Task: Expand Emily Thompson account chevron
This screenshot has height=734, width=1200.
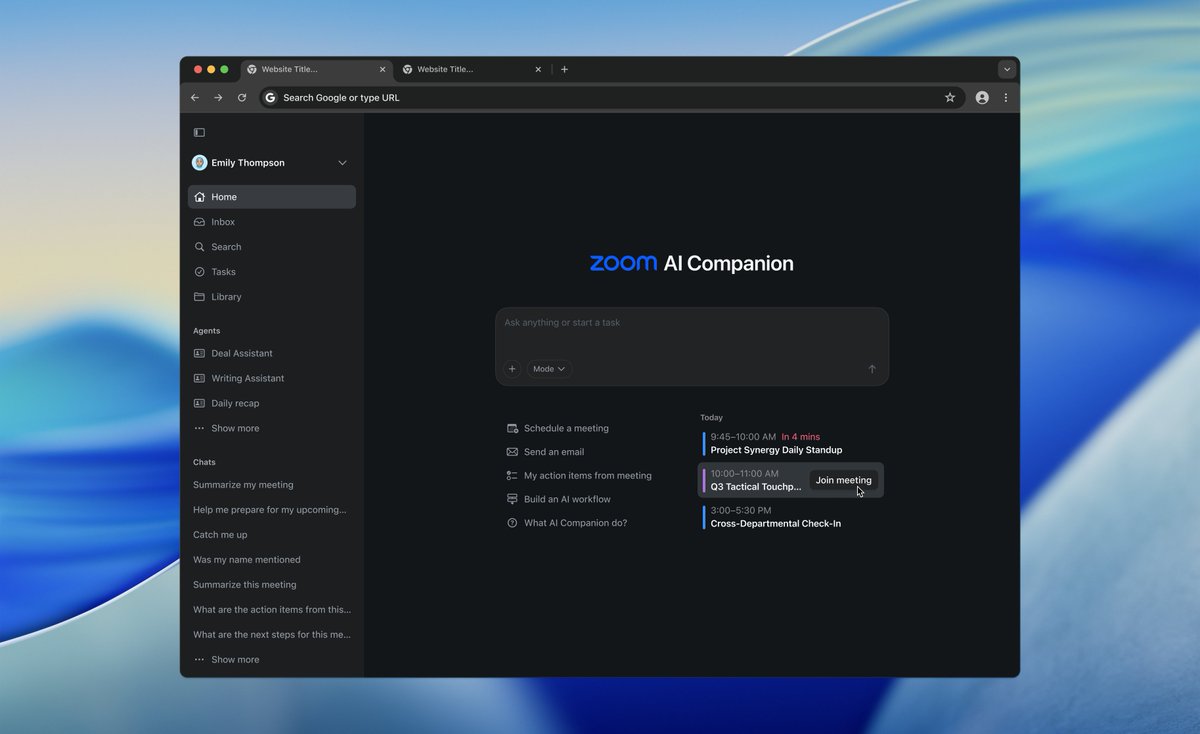Action: pyautogui.click(x=342, y=163)
